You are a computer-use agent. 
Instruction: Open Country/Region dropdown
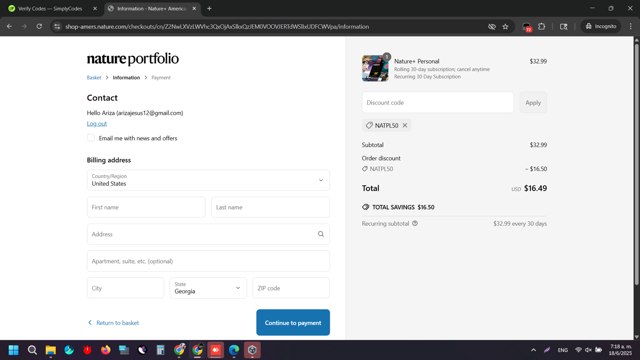click(208, 180)
